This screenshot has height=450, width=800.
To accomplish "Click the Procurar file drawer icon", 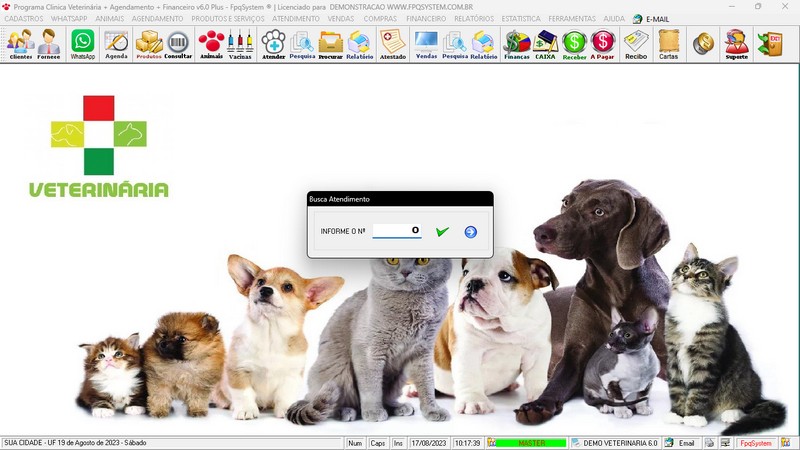I will click(331, 44).
